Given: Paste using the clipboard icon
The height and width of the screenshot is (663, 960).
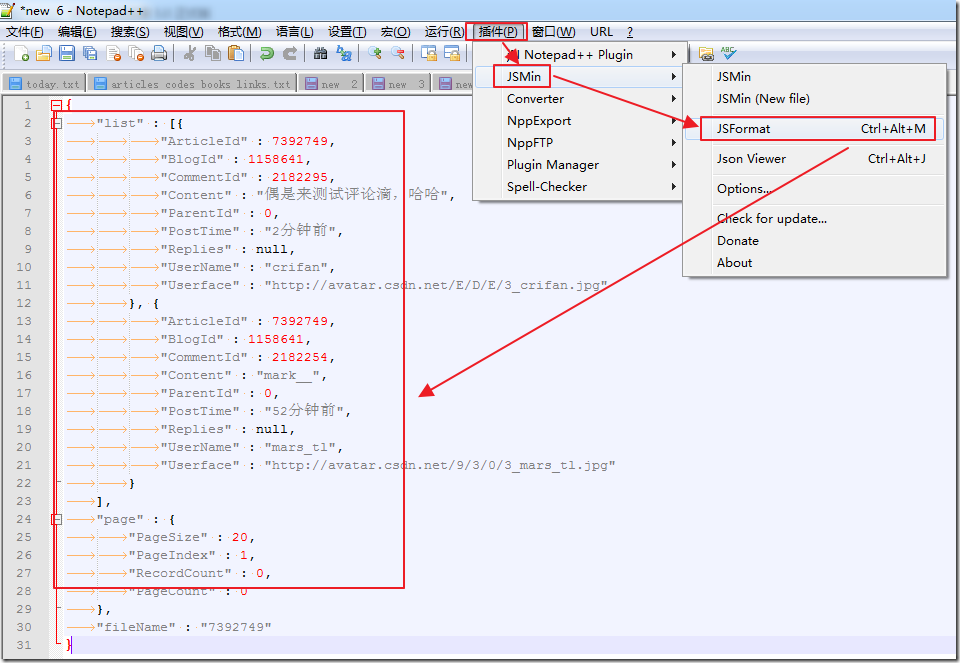Looking at the screenshot, I should tap(236, 54).
